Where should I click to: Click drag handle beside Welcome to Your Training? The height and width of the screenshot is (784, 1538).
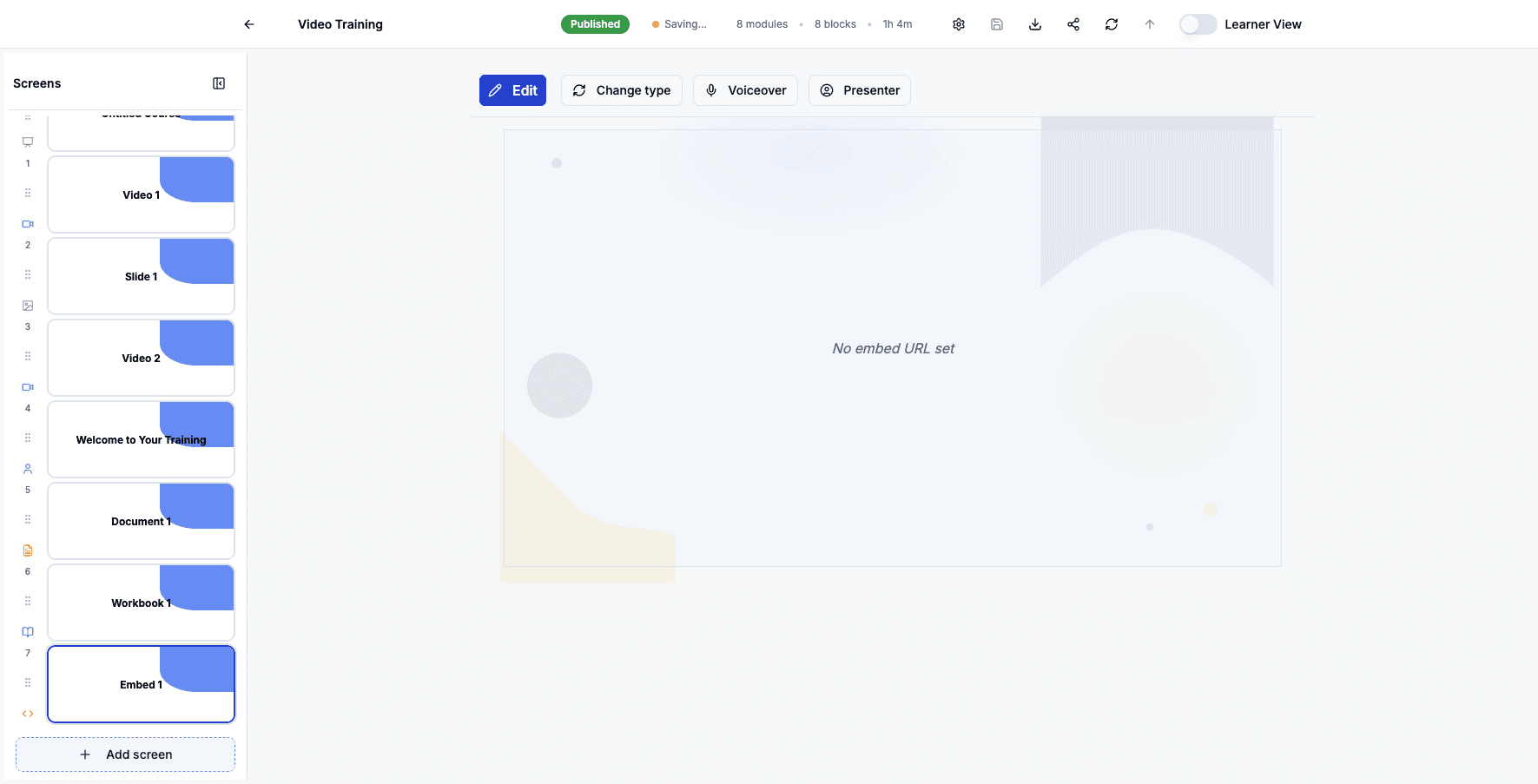click(x=28, y=438)
